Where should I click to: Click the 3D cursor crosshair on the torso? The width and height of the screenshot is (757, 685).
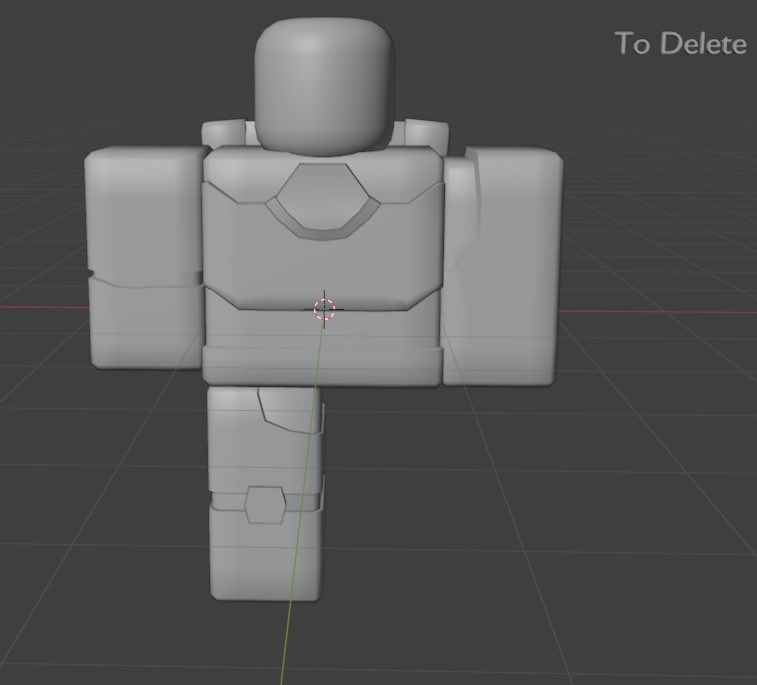pyautogui.click(x=324, y=309)
